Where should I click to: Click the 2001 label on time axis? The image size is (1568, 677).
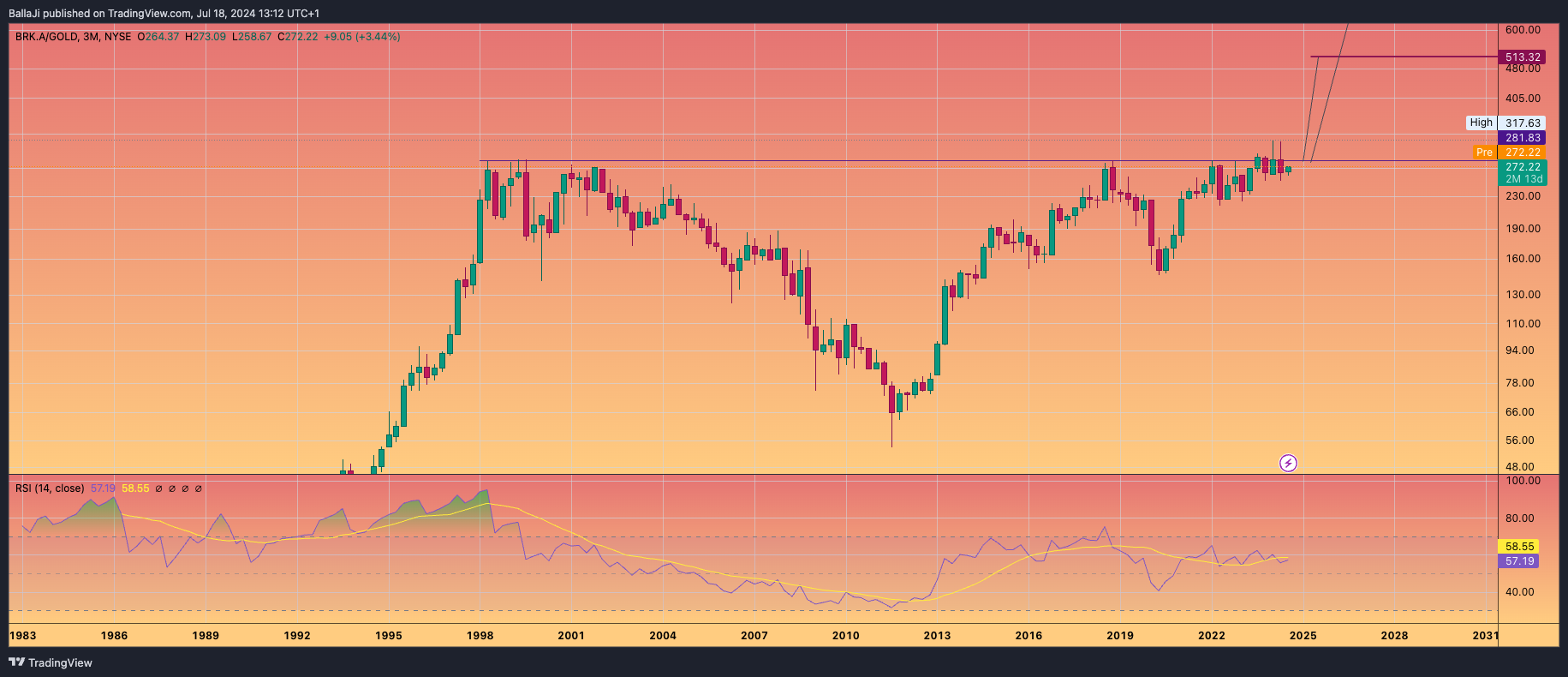[571, 636]
